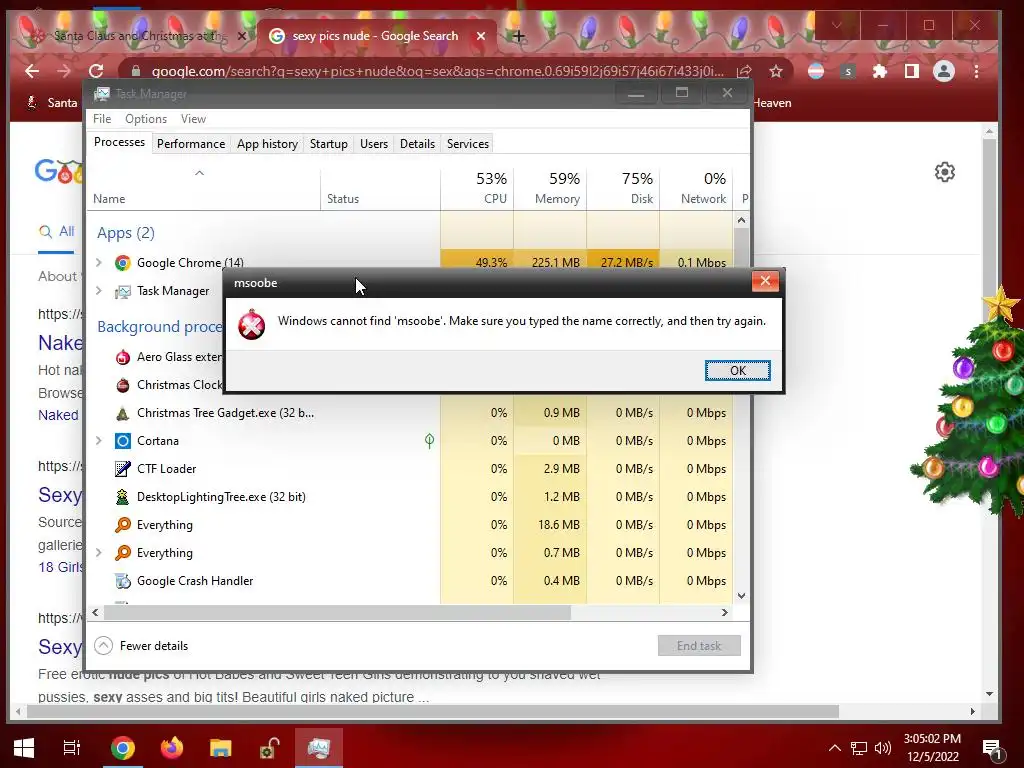Select the CTF Loader 2.9 MB memory cell
Screen dimensions: 1024x768
(x=550, y=469)
